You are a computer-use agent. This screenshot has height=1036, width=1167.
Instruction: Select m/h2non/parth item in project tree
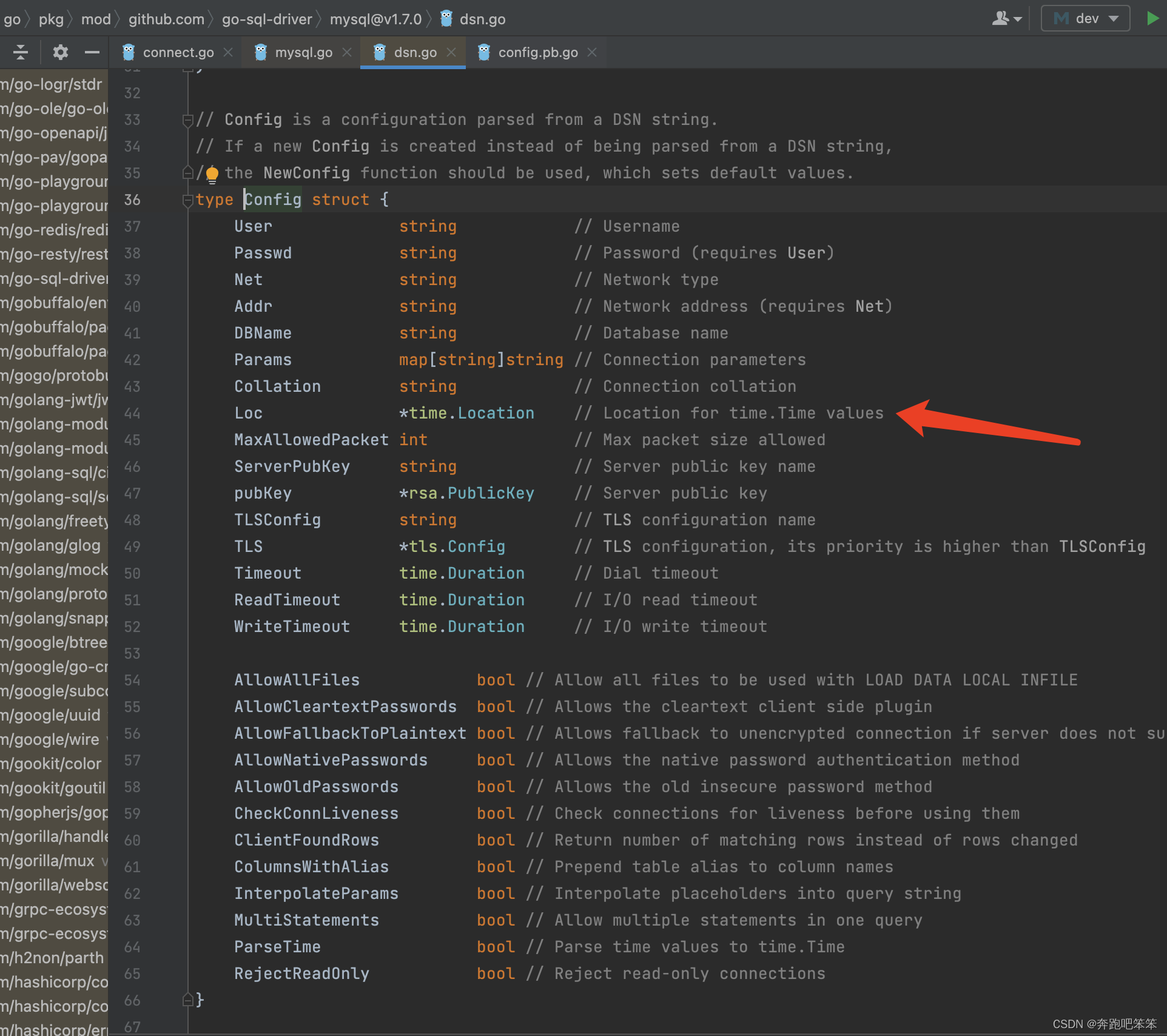(54, 958)
